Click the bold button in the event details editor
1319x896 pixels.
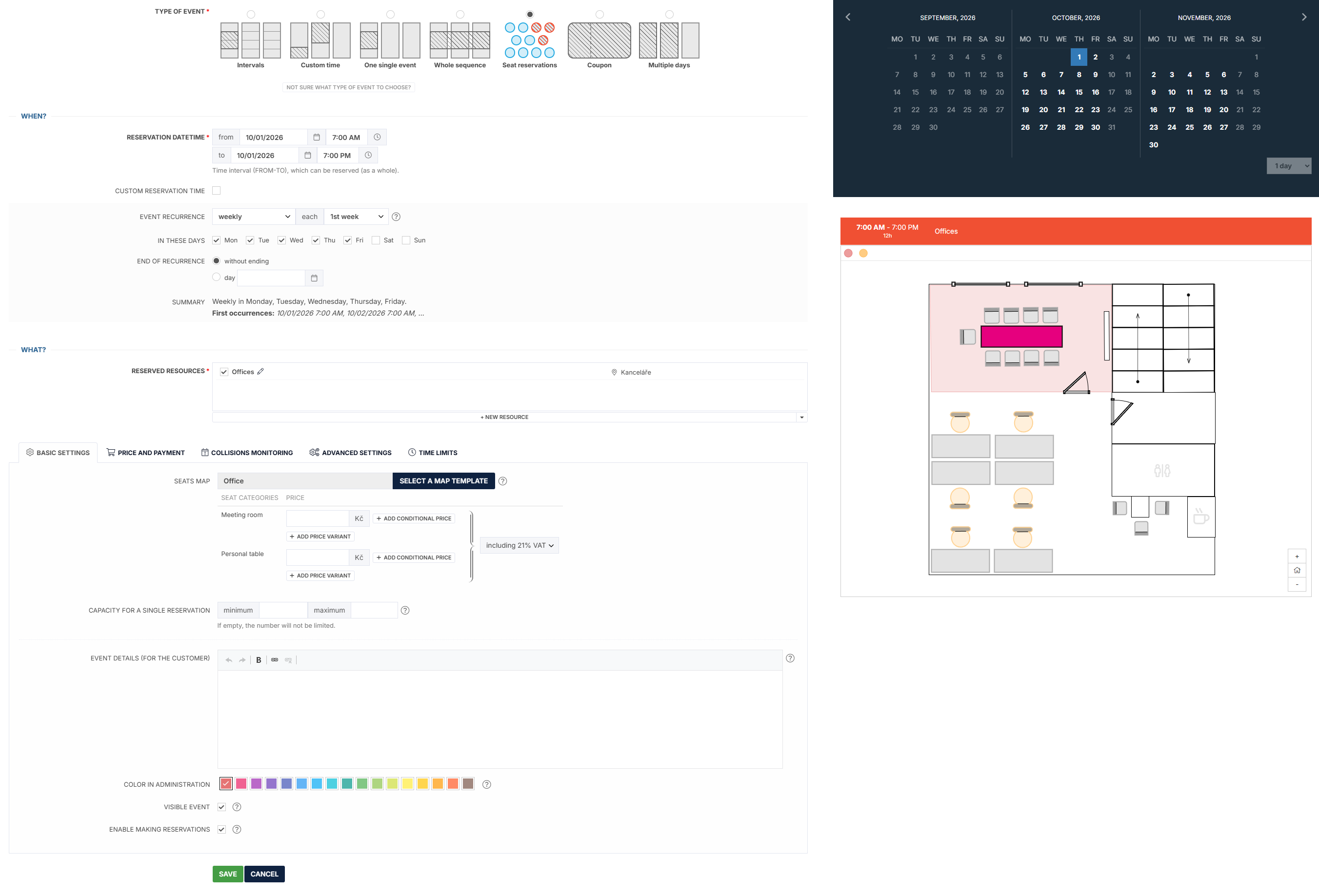tap(258, 660)
